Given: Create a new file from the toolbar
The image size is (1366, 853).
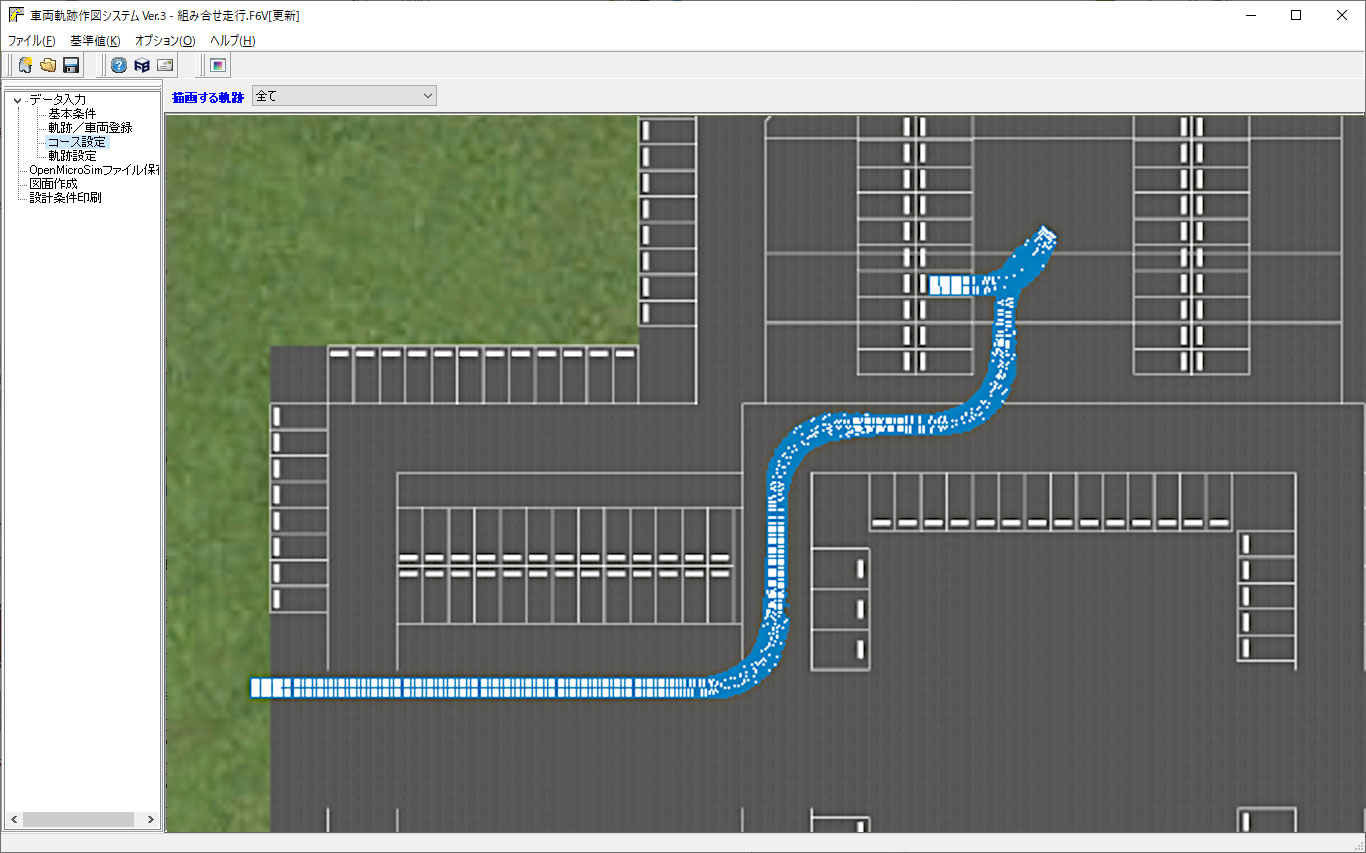Looking at the screenshot, I should pyautogui.click(x=26, y=66).
